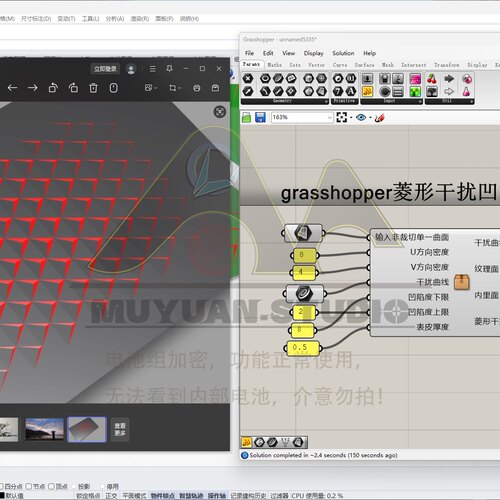
Task: Select the green swatch input icon
Action: coord(415,91)
